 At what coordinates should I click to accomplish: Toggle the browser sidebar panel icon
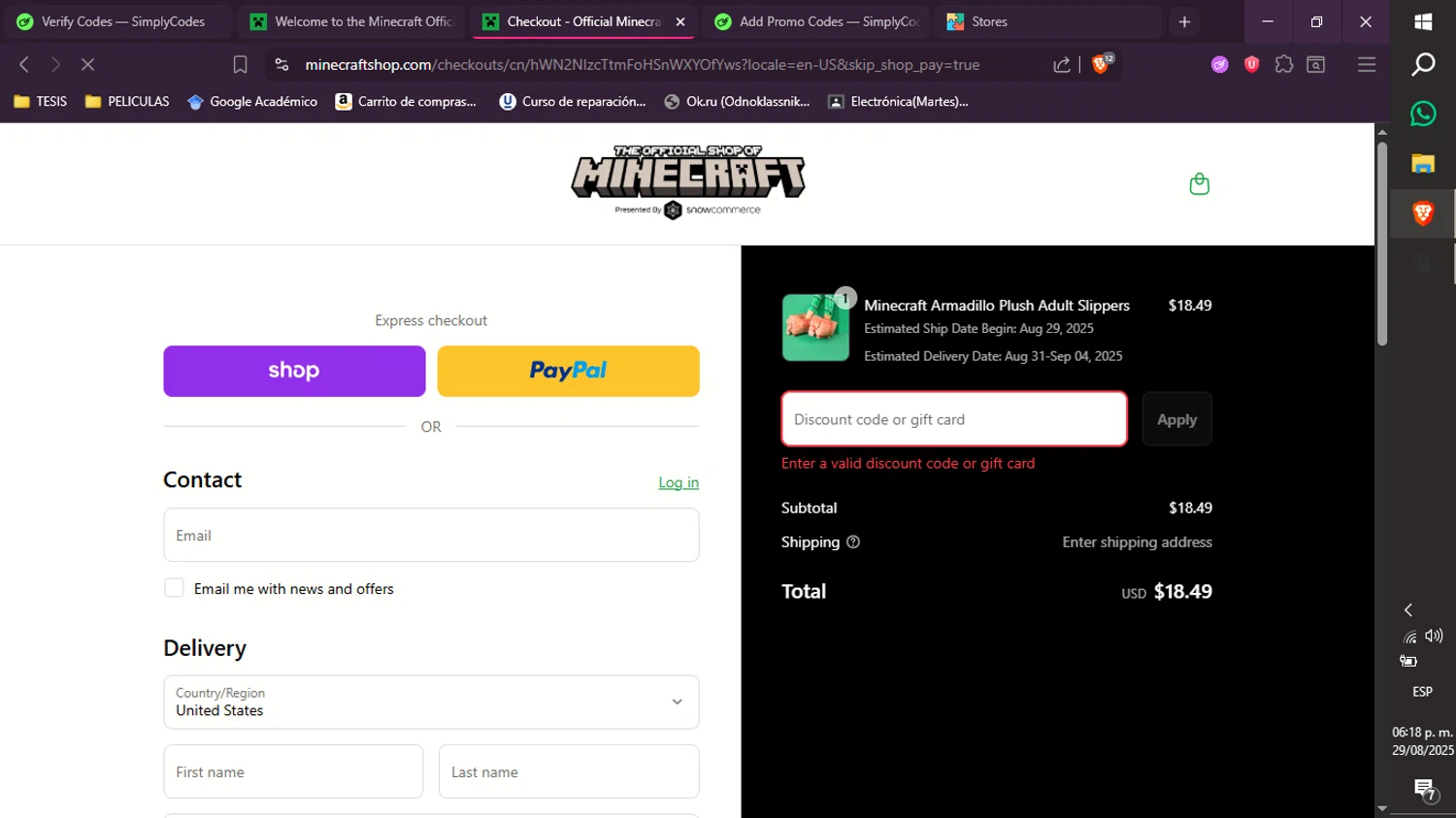coord(1316,64)
